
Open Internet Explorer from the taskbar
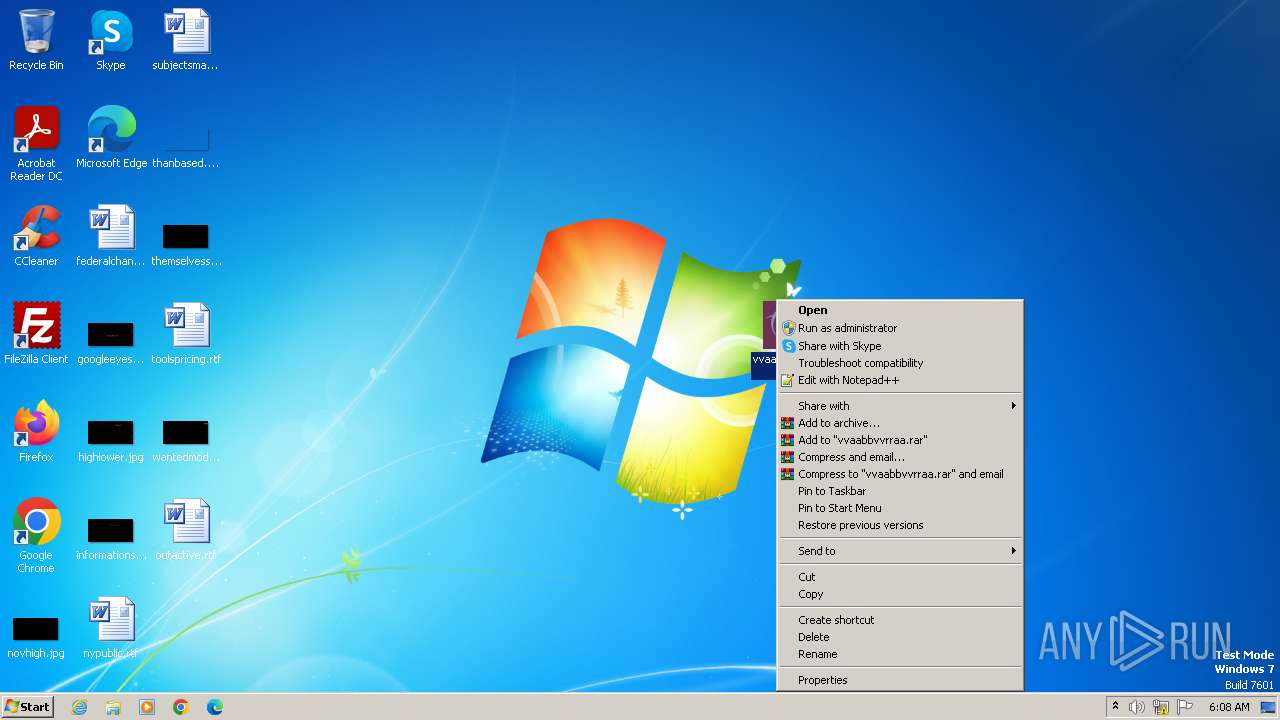pyautogui.click(x=79, y=707)
